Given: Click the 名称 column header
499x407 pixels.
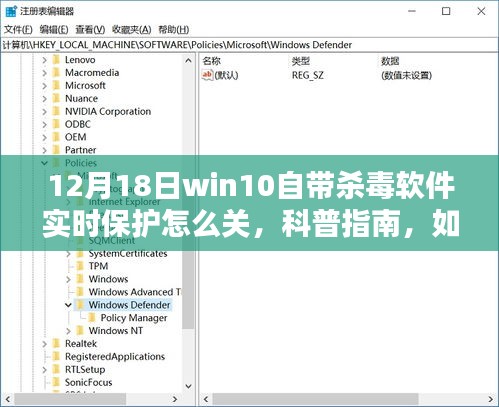Looking at the screenshot, I should 212,61.
